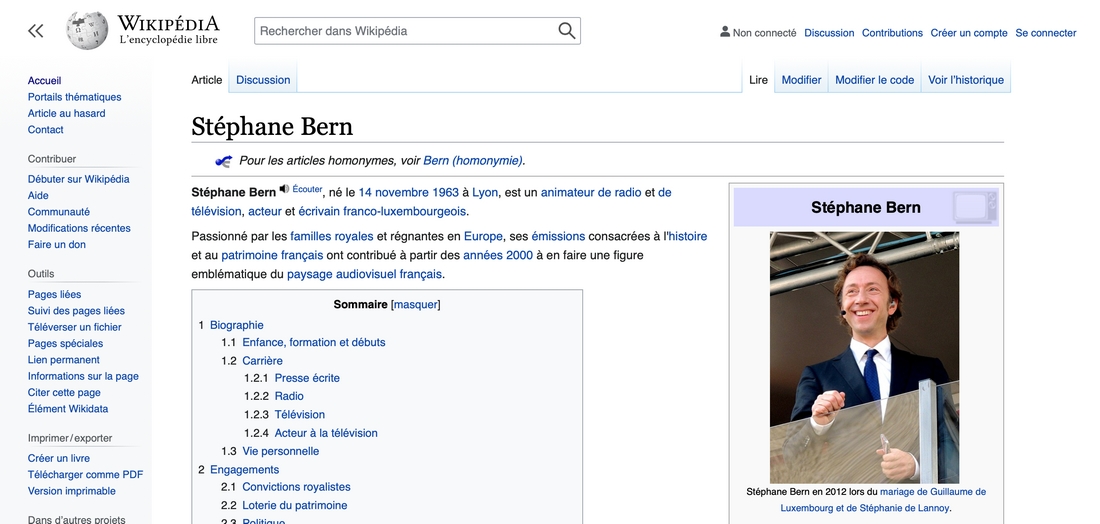Click Télécharger comme PDF

tap(86, 475)
